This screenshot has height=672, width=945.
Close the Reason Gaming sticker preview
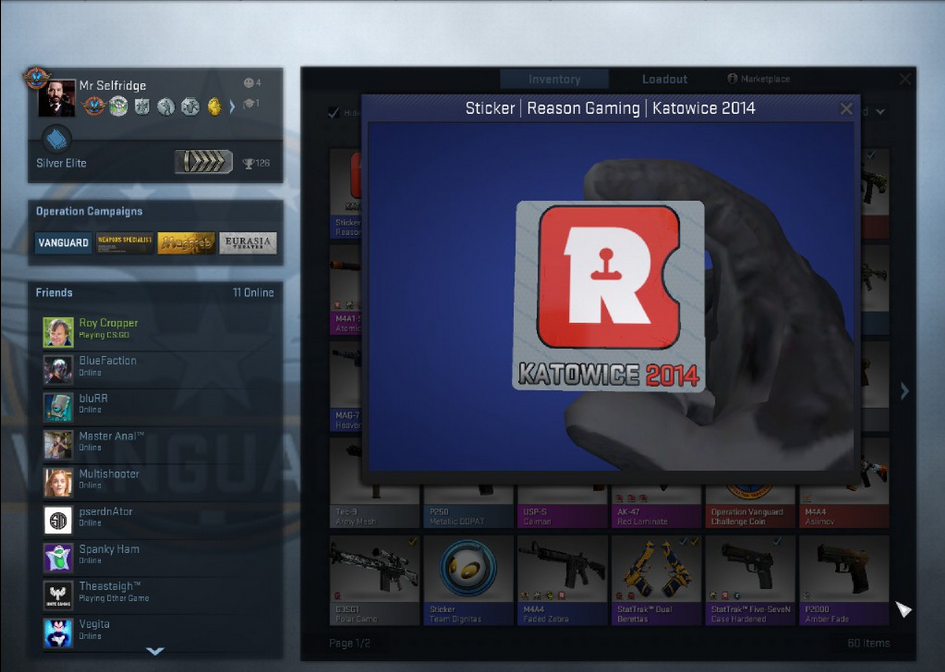(x=846, y=109)
